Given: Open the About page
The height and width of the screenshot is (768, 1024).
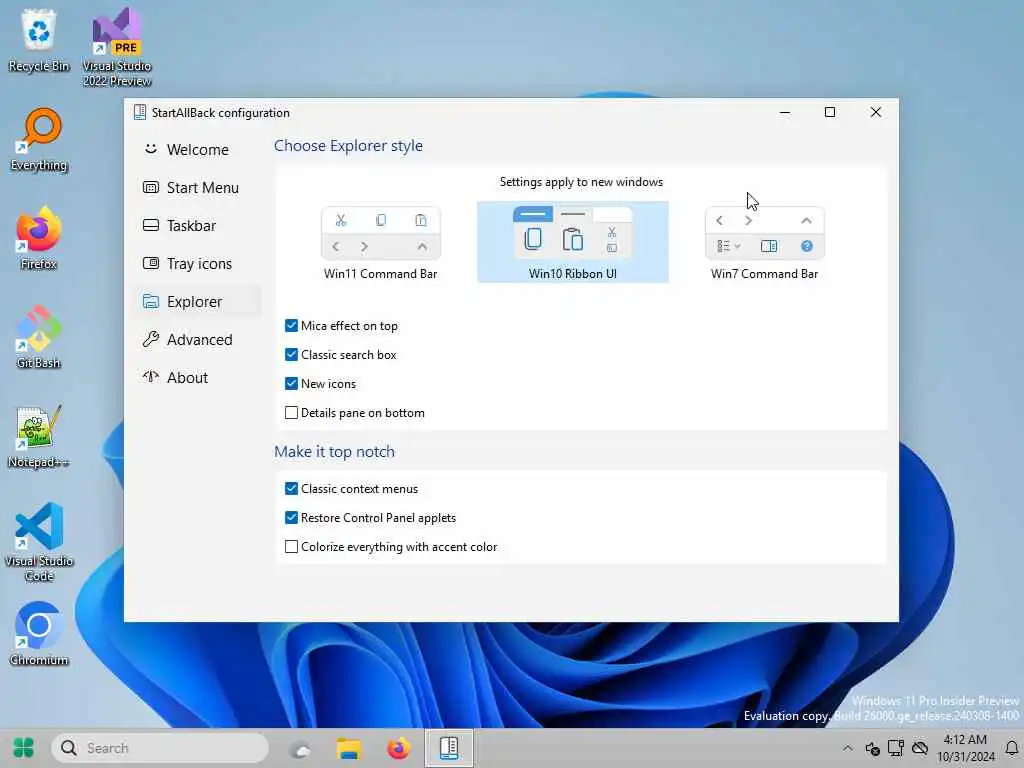Looking at the screenshot, I should pyautogui.click(x=196, y=377).
